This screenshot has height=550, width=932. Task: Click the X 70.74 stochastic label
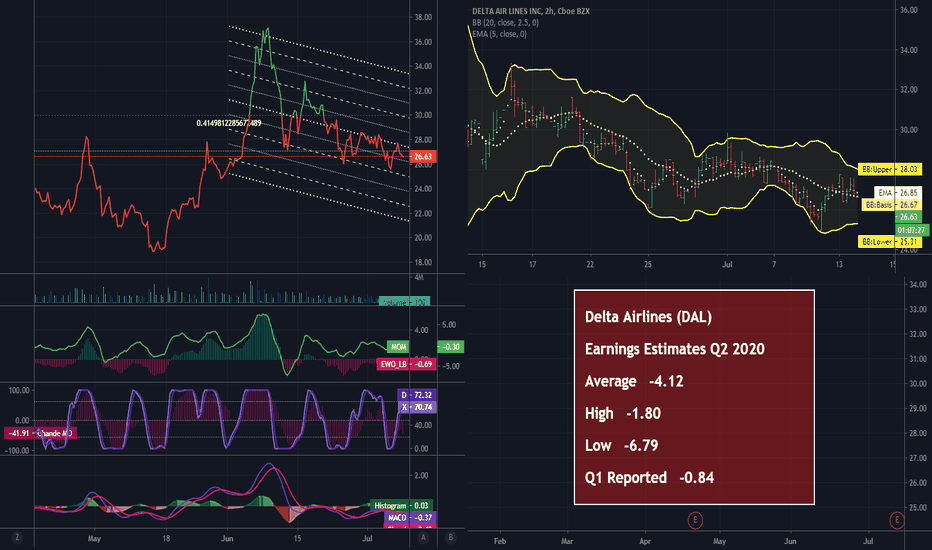[417, 407]
